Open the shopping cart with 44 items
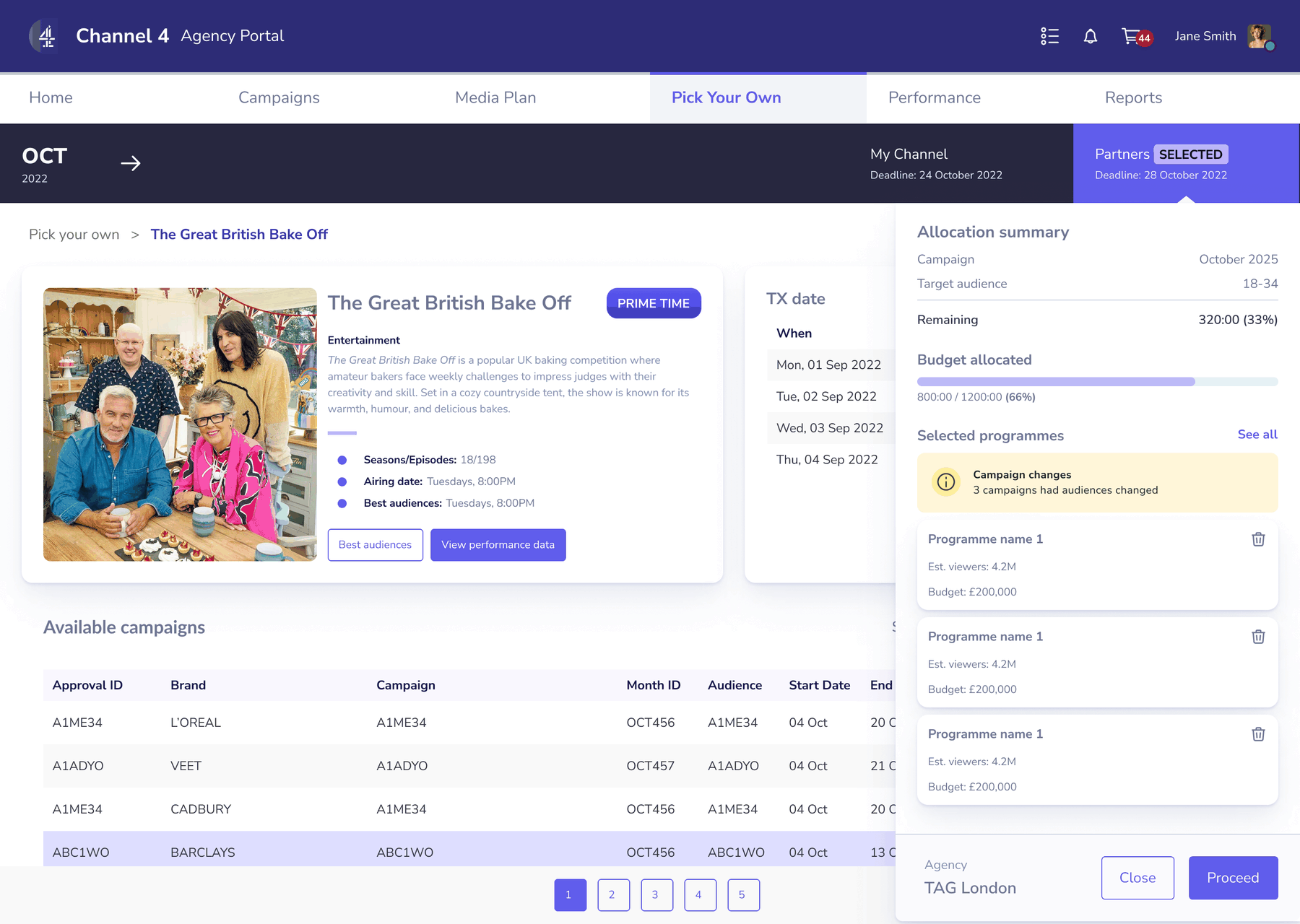This screenshot has height=924, width=1300. tap(1136, 36)
